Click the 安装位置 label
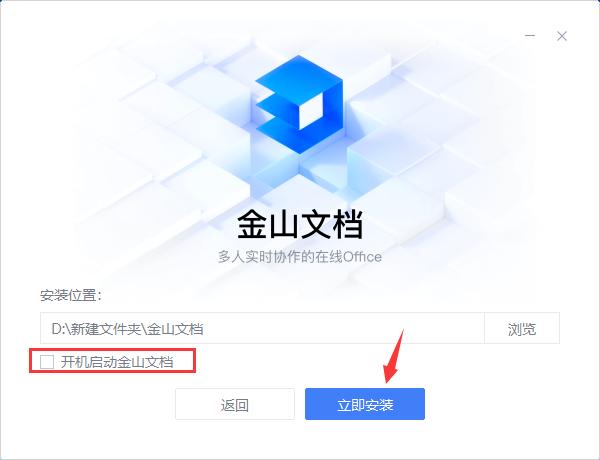The width and height of the screenshot is (600, 460). [x=70, y=295]
